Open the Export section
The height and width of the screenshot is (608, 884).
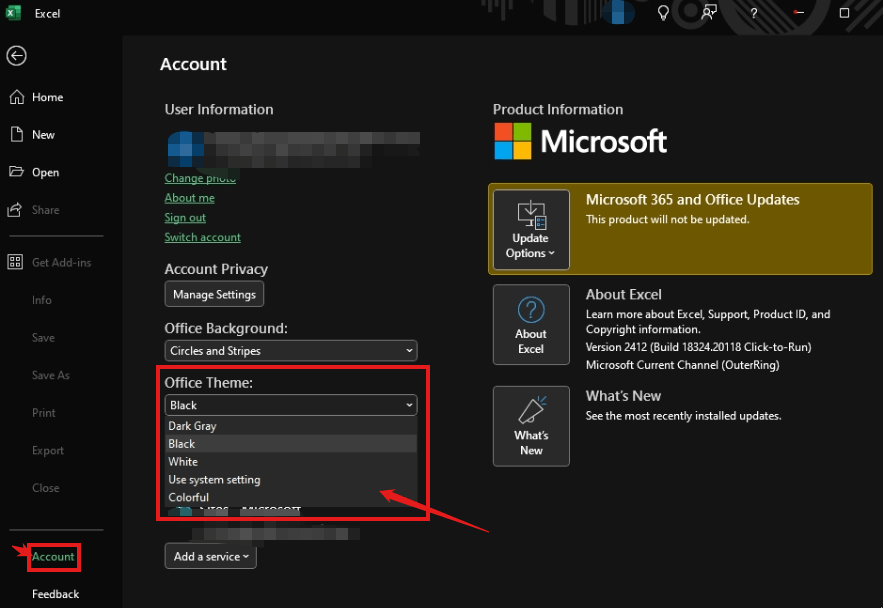[x=47, y=450]
